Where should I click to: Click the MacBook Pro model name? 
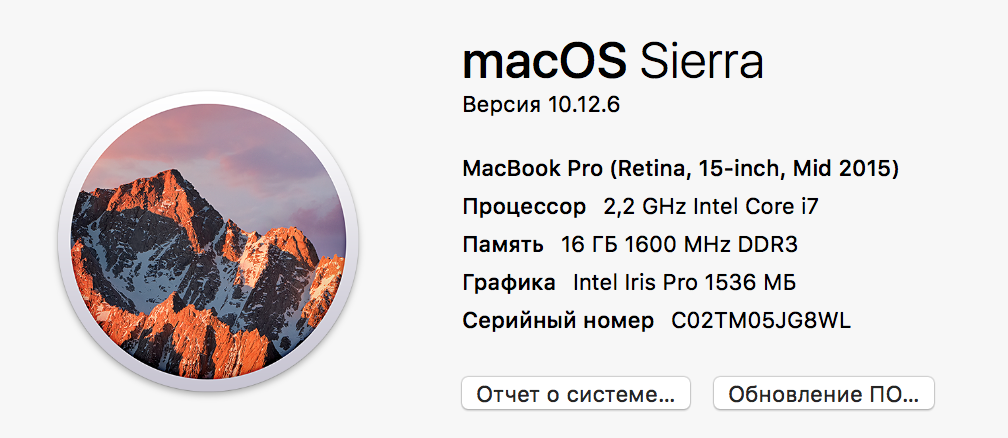tap(533, 167)
